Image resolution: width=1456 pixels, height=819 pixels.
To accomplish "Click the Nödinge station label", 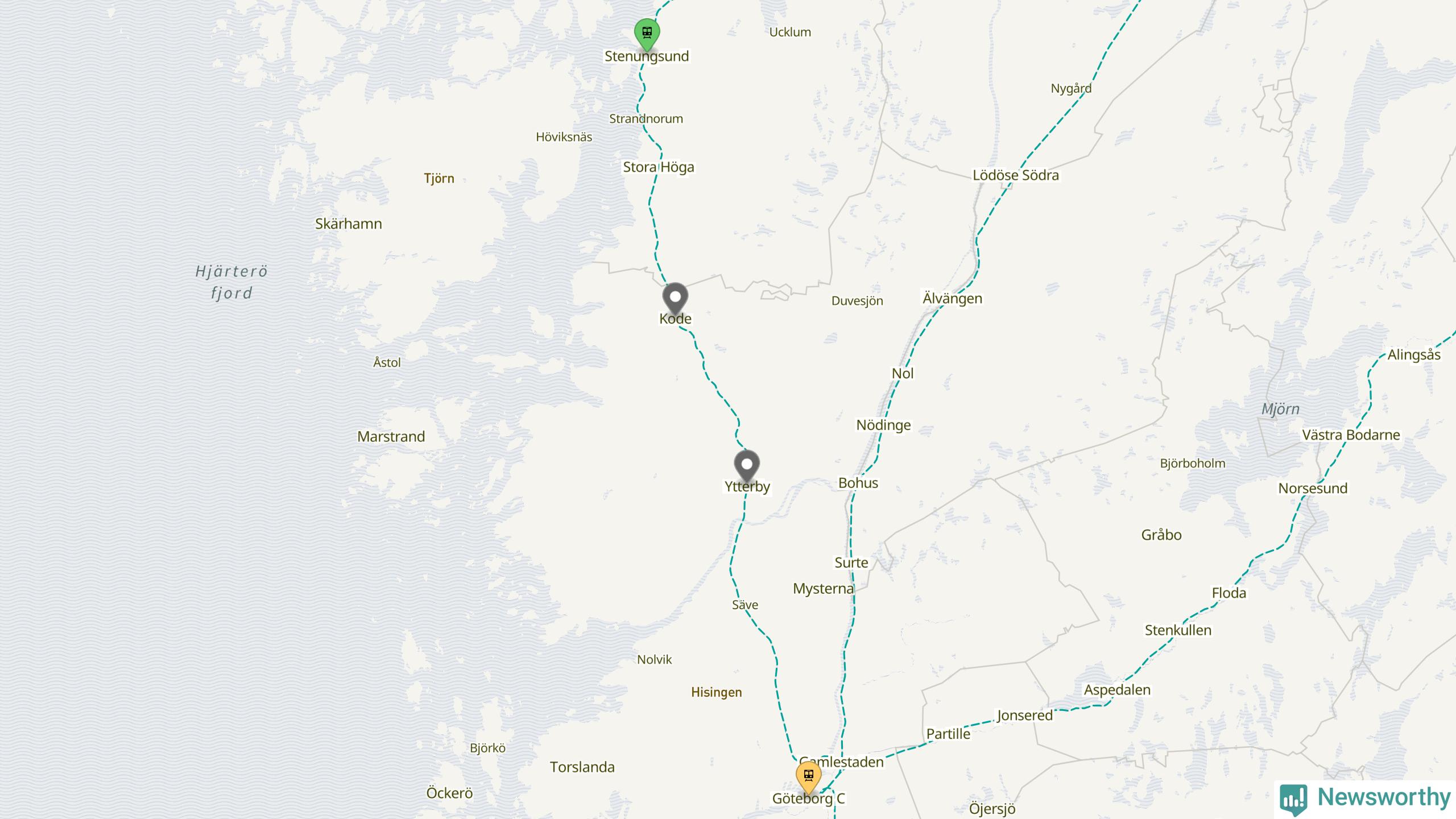I will 884,426.
